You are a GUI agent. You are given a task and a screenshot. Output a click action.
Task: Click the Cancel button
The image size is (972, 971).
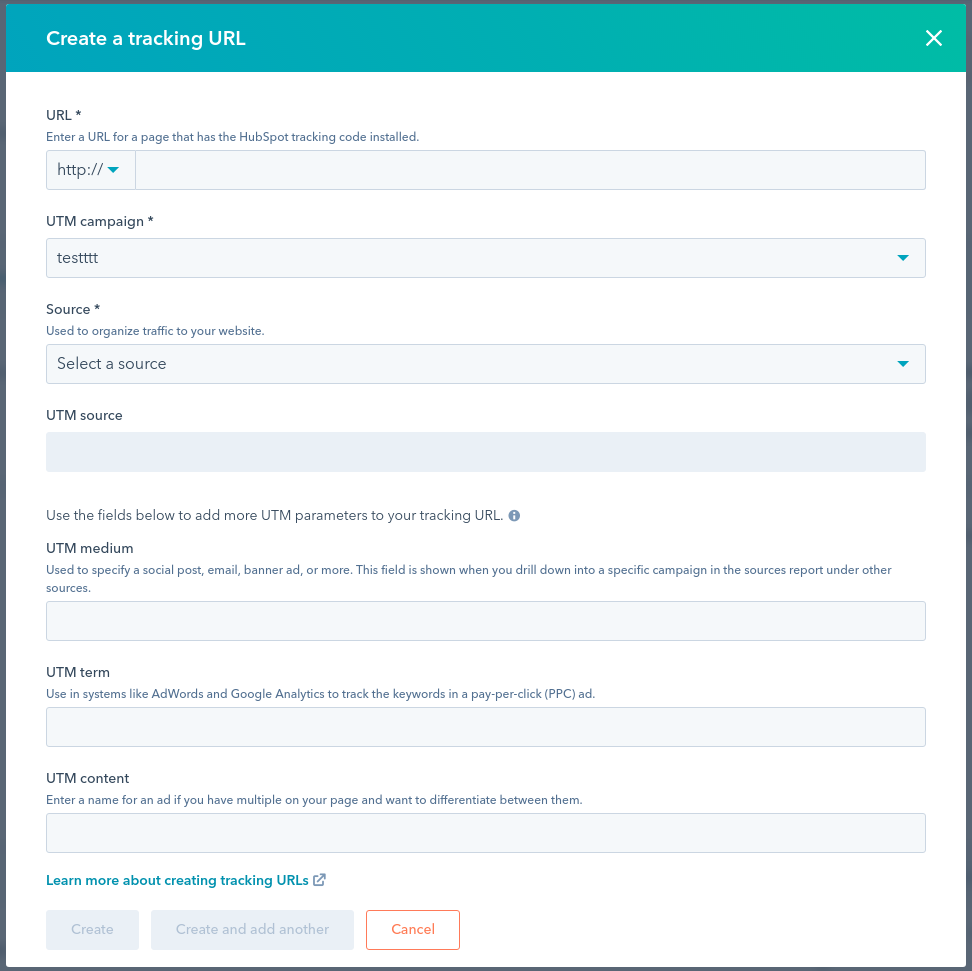(412, 929)
